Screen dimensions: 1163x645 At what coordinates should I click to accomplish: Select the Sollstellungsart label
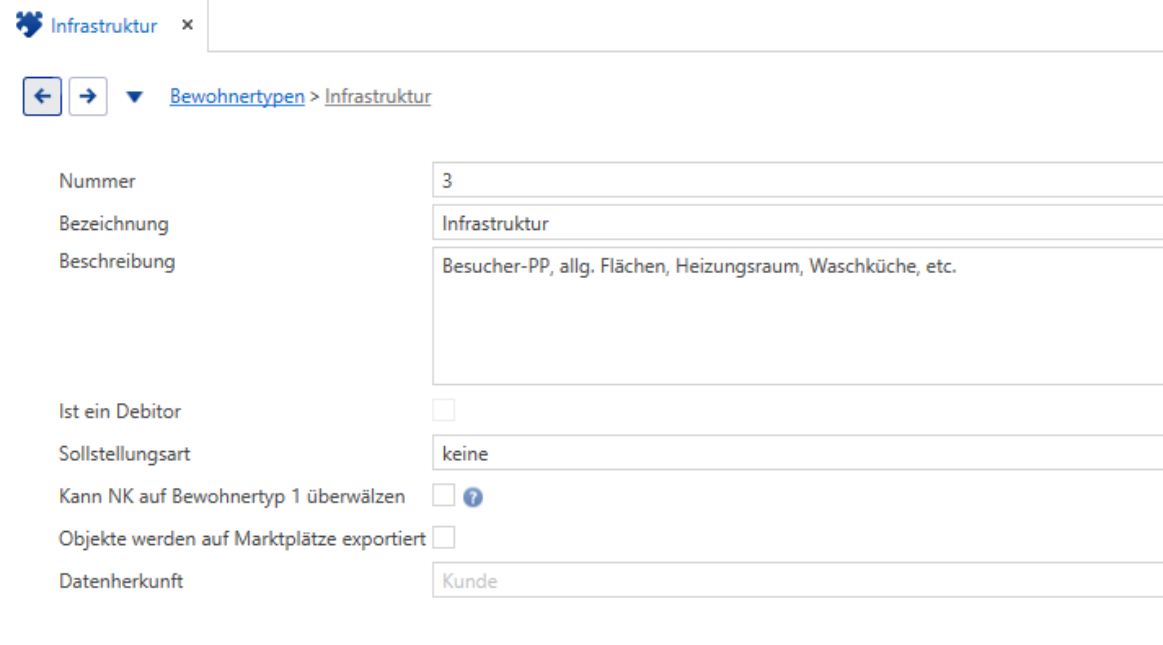pyautogui.click(x=125, y=454)
